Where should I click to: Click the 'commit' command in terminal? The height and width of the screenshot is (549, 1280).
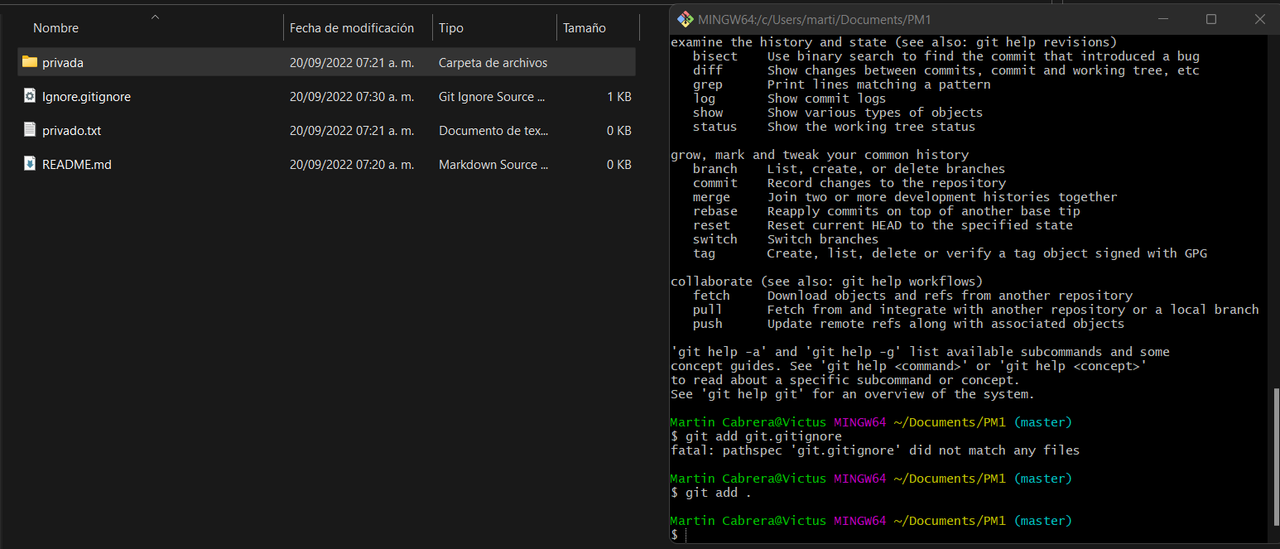715,183
